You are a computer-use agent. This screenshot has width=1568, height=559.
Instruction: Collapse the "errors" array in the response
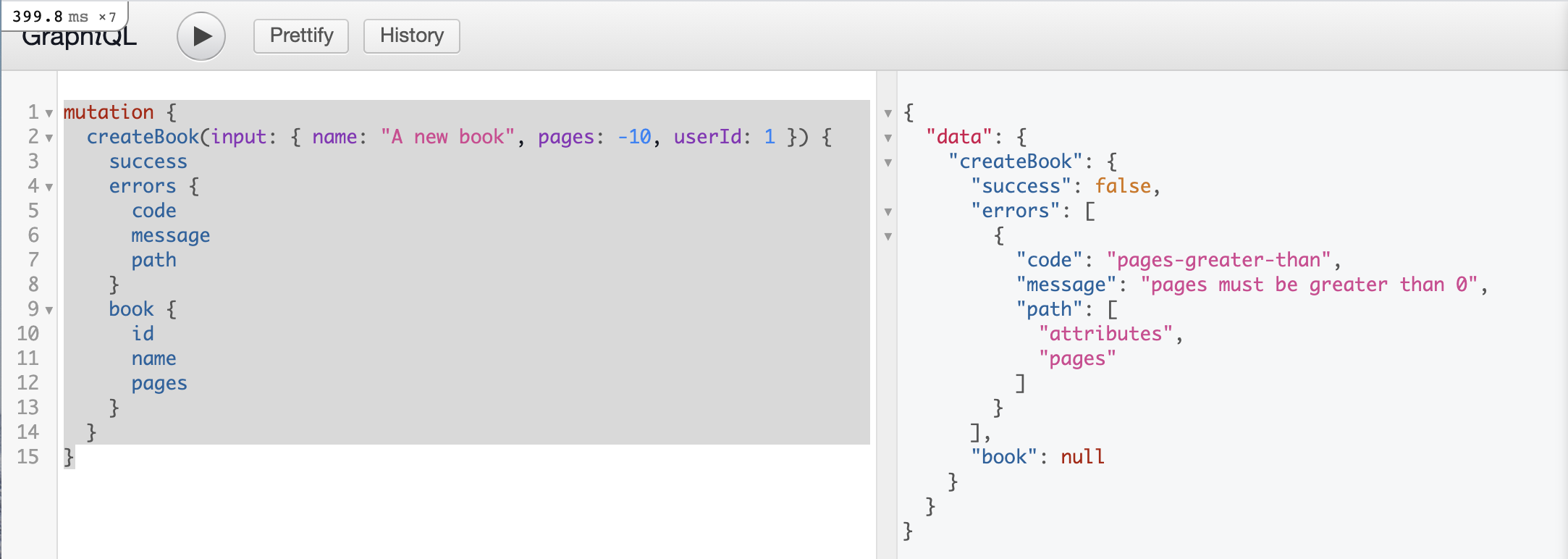point(888,212)
